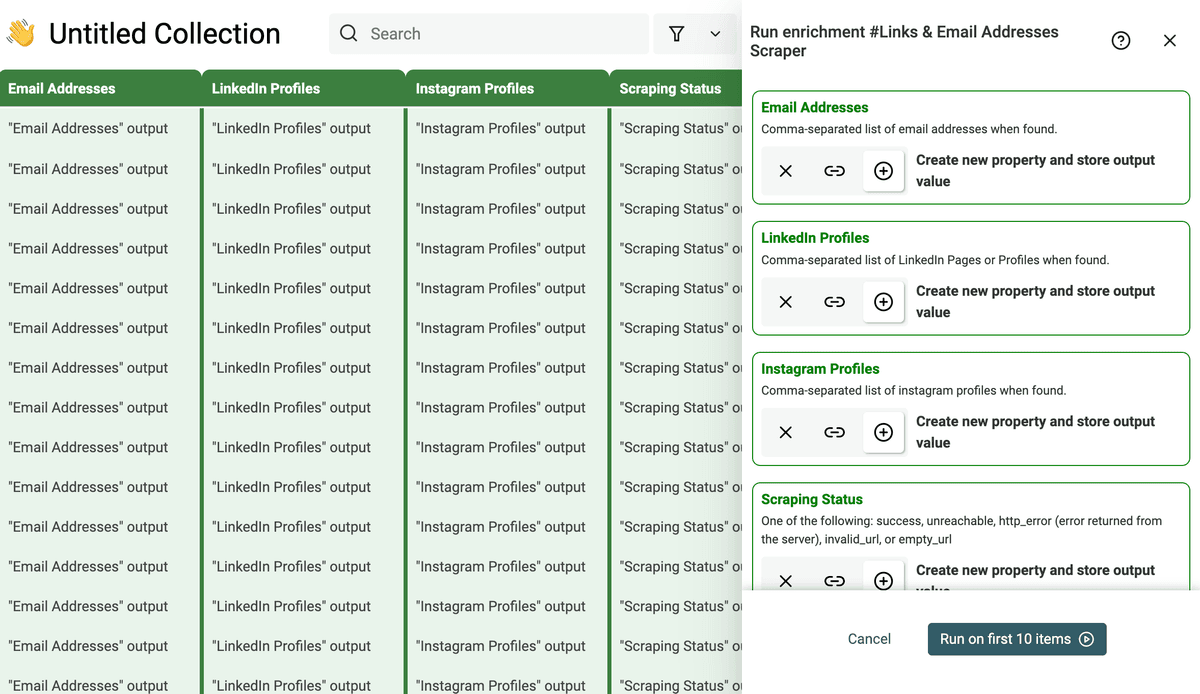Click the Instagram Profiles heading in panel

pyautogui.click(x=820, y=369)
